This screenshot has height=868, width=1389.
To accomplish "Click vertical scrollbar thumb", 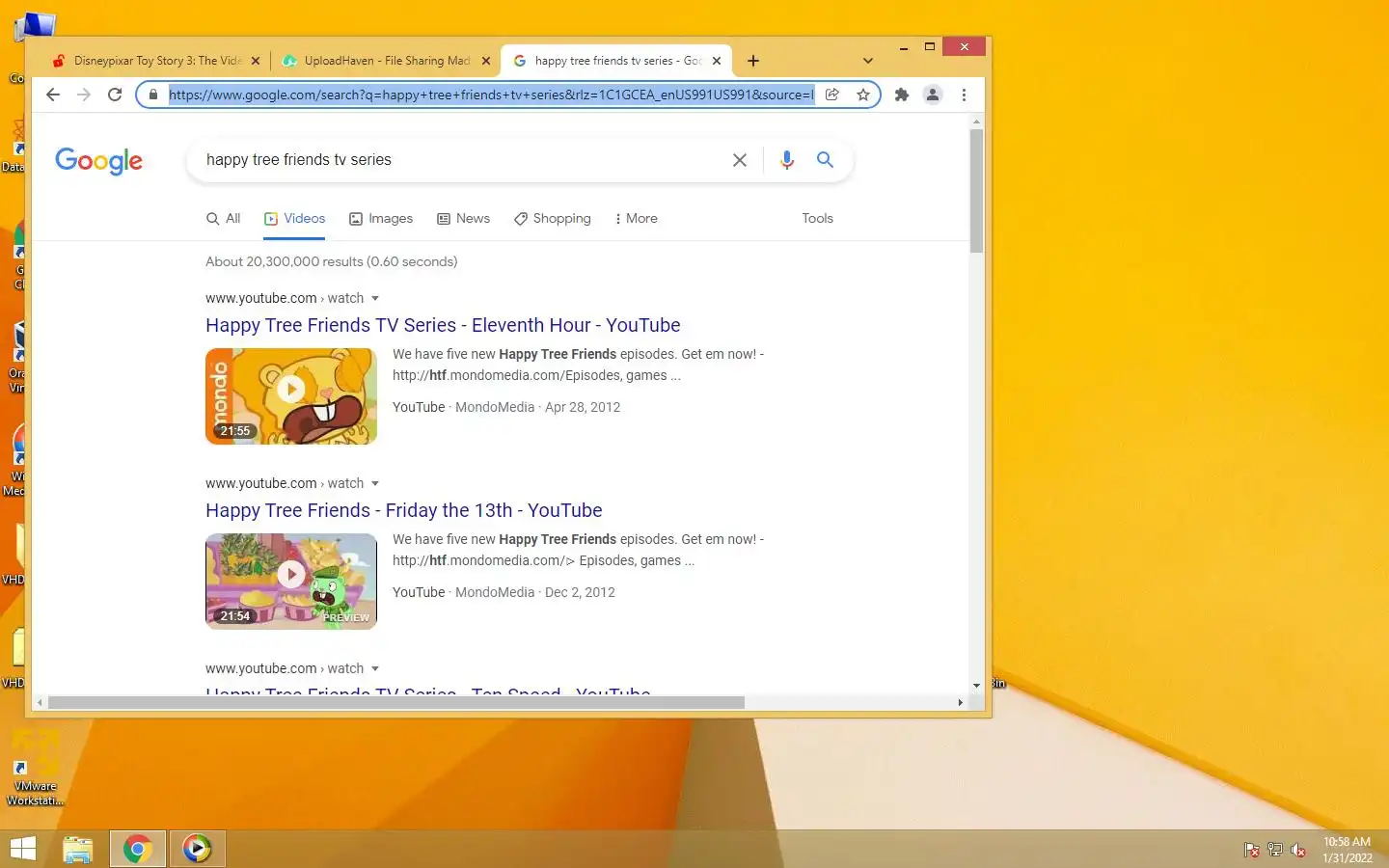I will coord(976,190).
